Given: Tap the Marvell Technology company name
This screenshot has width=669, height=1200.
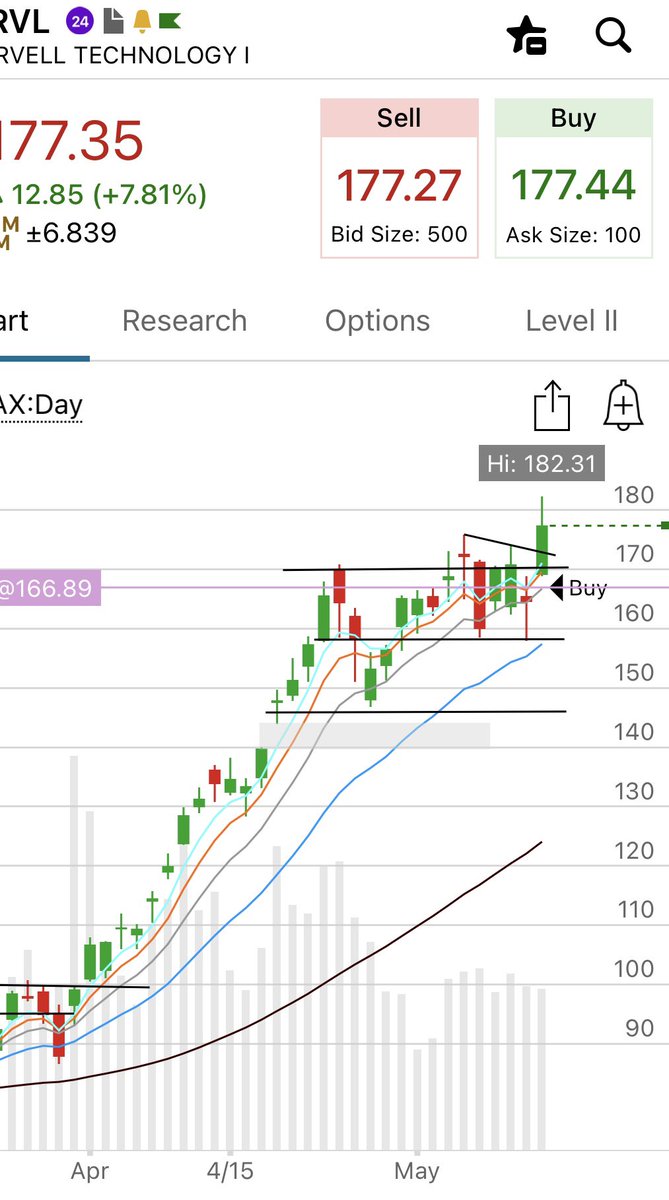Looking at the screenshot, I should tap(125, 54).
